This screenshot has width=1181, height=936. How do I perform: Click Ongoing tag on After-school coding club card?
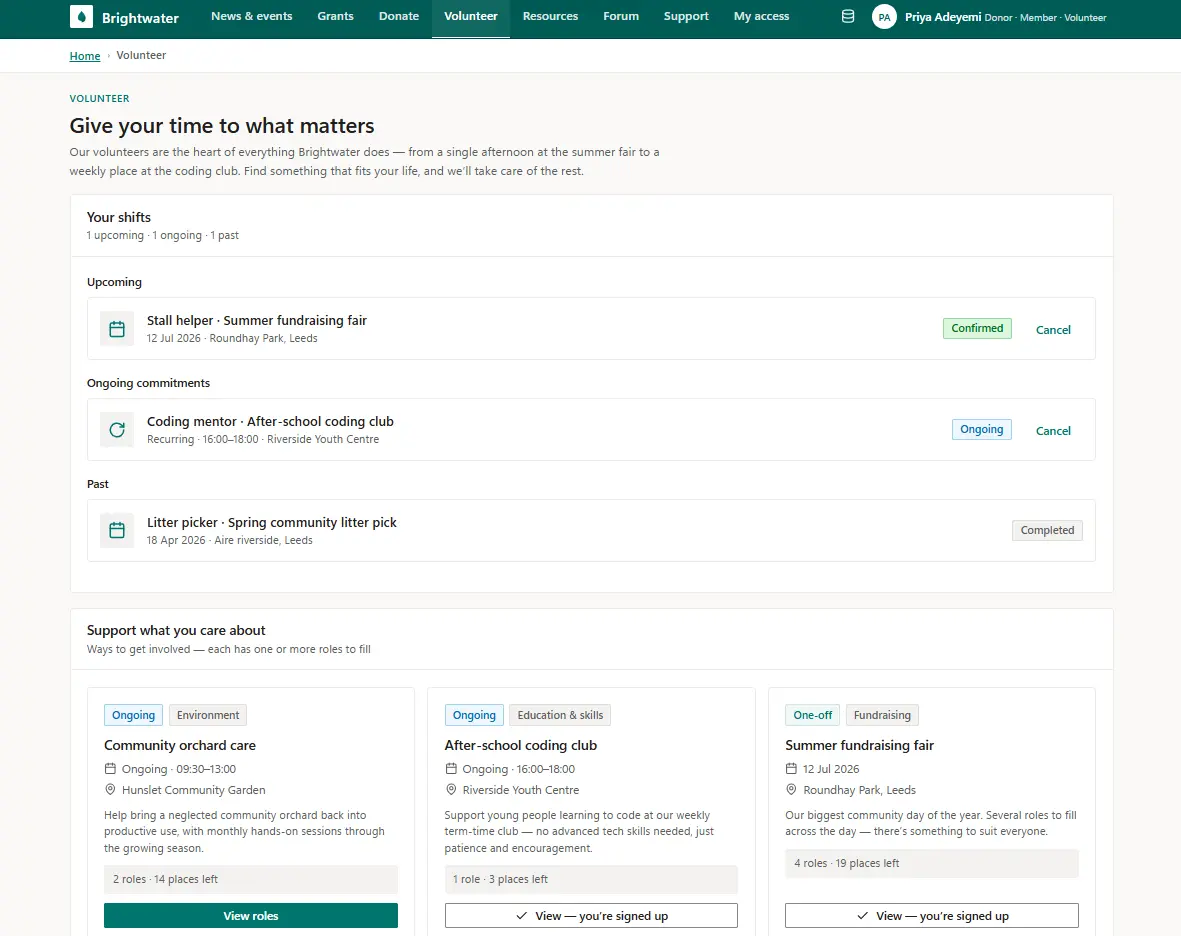(474, 715)
